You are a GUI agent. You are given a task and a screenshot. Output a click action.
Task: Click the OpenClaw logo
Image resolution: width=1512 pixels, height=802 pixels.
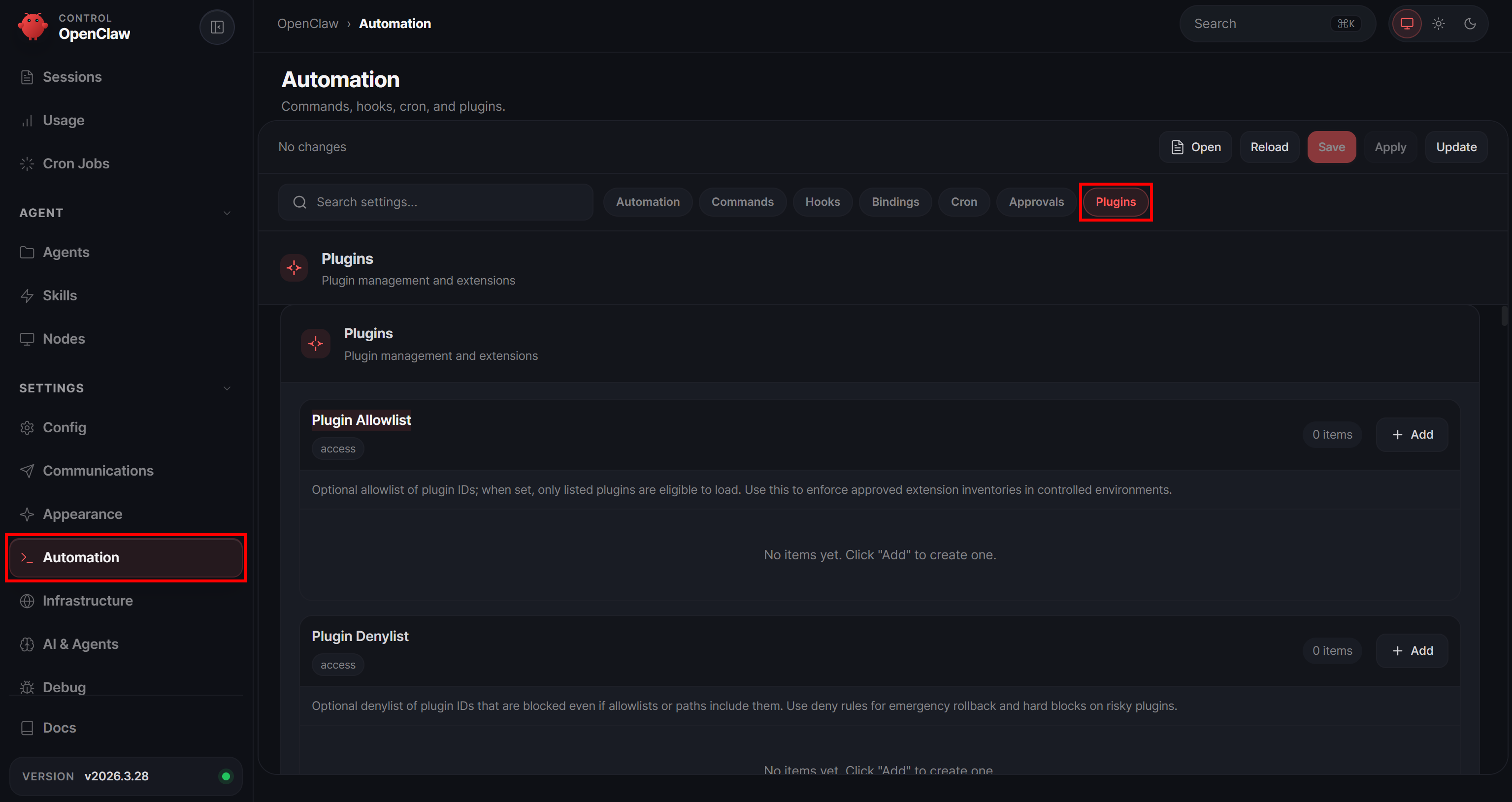[x=33, y=27]
